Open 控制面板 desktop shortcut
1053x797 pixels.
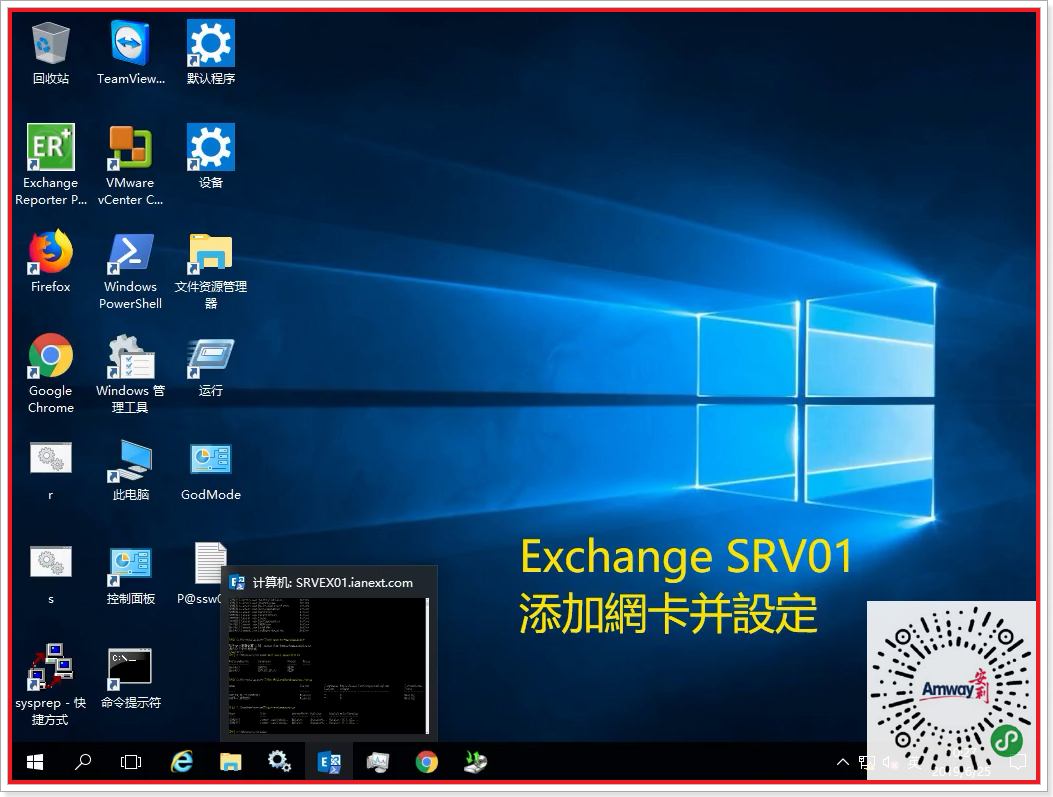coord(130,575)
